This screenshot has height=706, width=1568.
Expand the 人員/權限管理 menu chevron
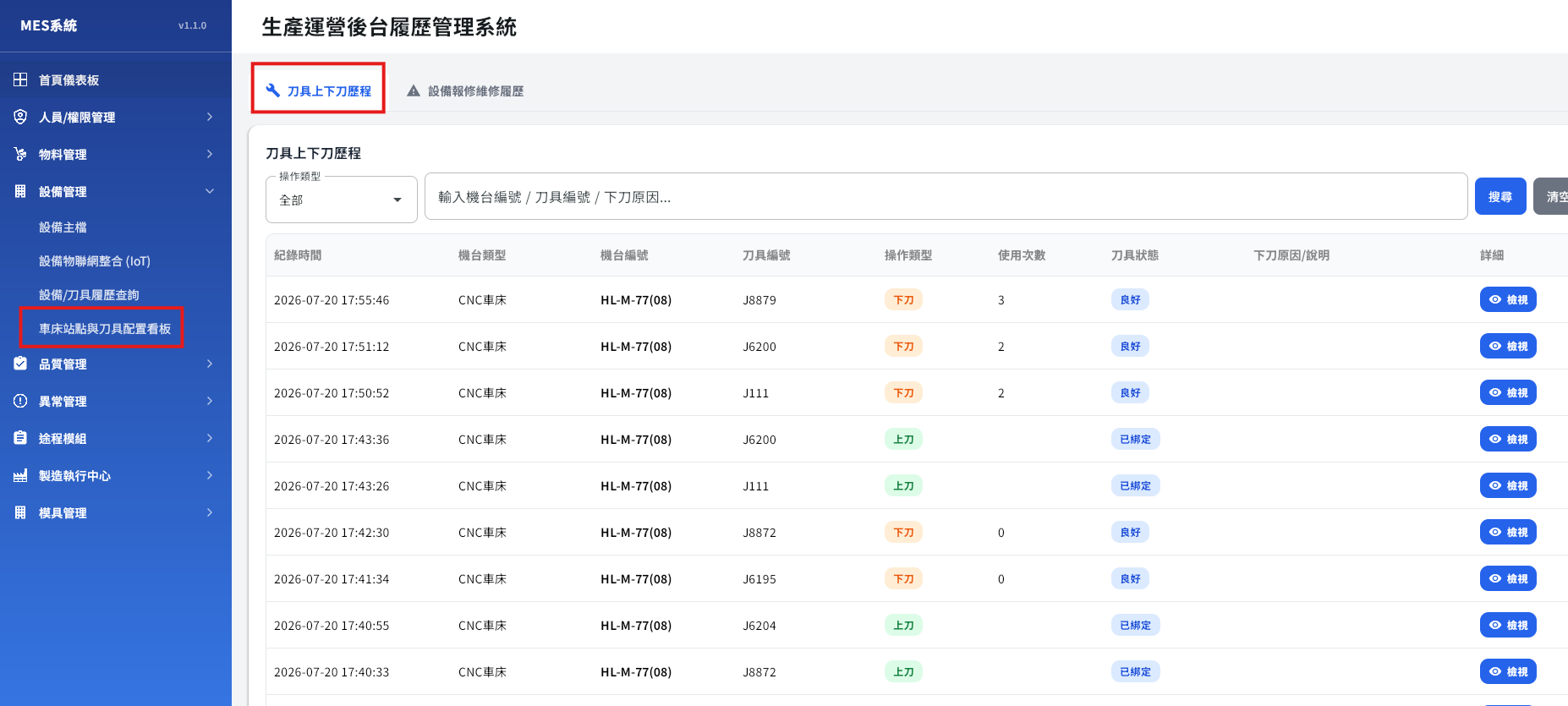click(210, 117)
